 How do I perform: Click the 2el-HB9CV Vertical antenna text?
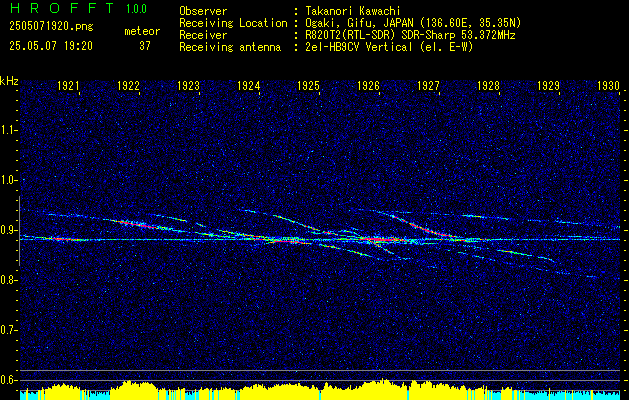(x=389, y=47)
